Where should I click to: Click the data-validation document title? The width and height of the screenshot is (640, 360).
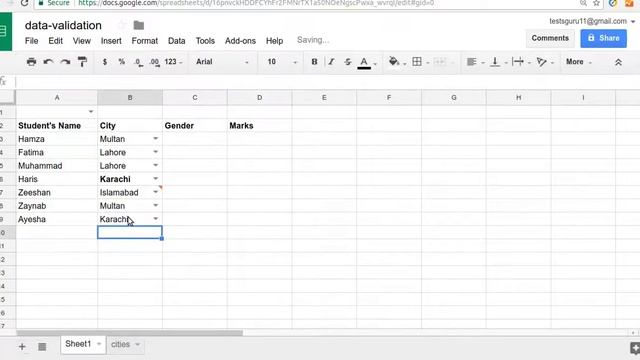(x=63, y=25)
